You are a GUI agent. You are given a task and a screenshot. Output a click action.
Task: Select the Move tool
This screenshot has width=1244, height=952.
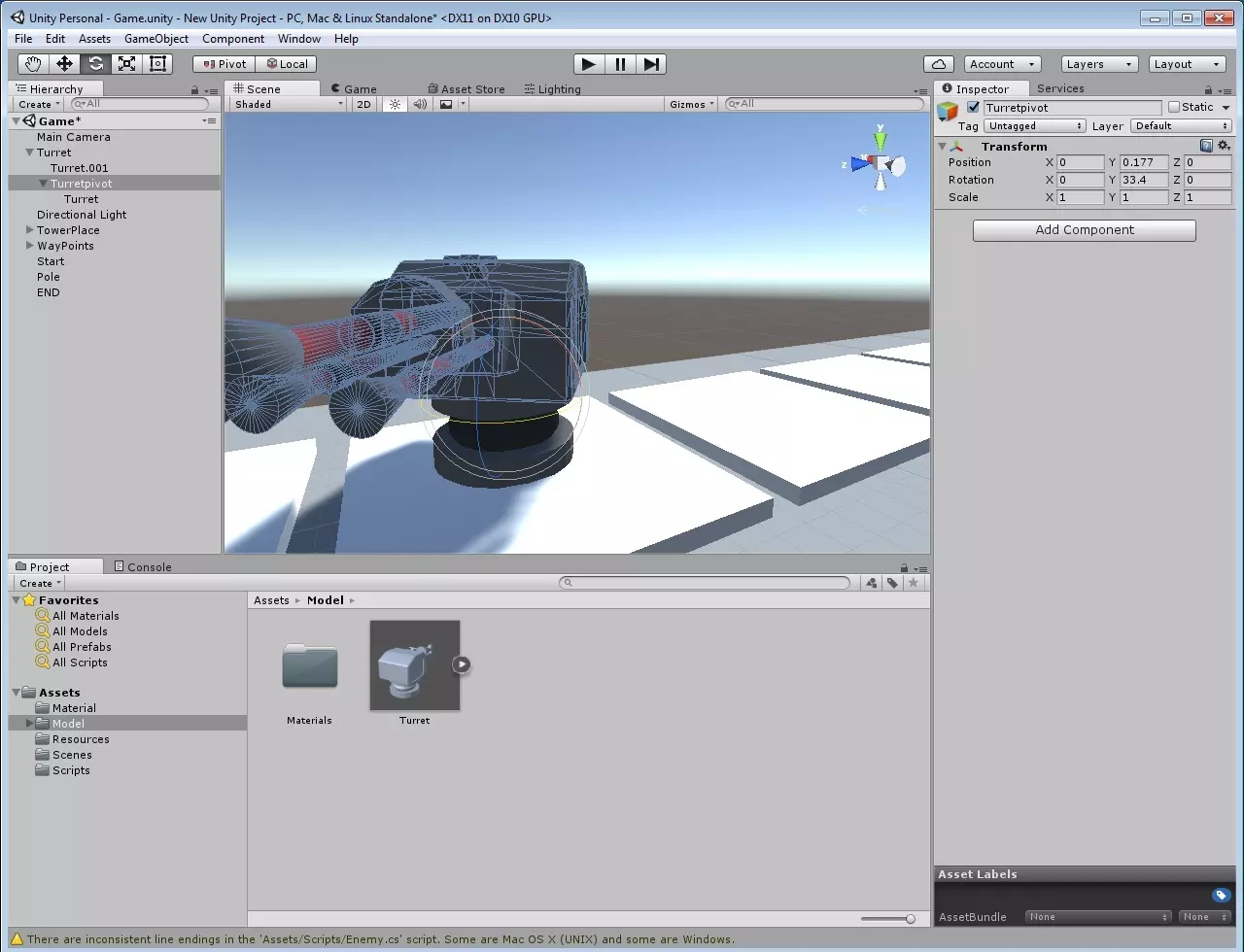coord(64,64)
